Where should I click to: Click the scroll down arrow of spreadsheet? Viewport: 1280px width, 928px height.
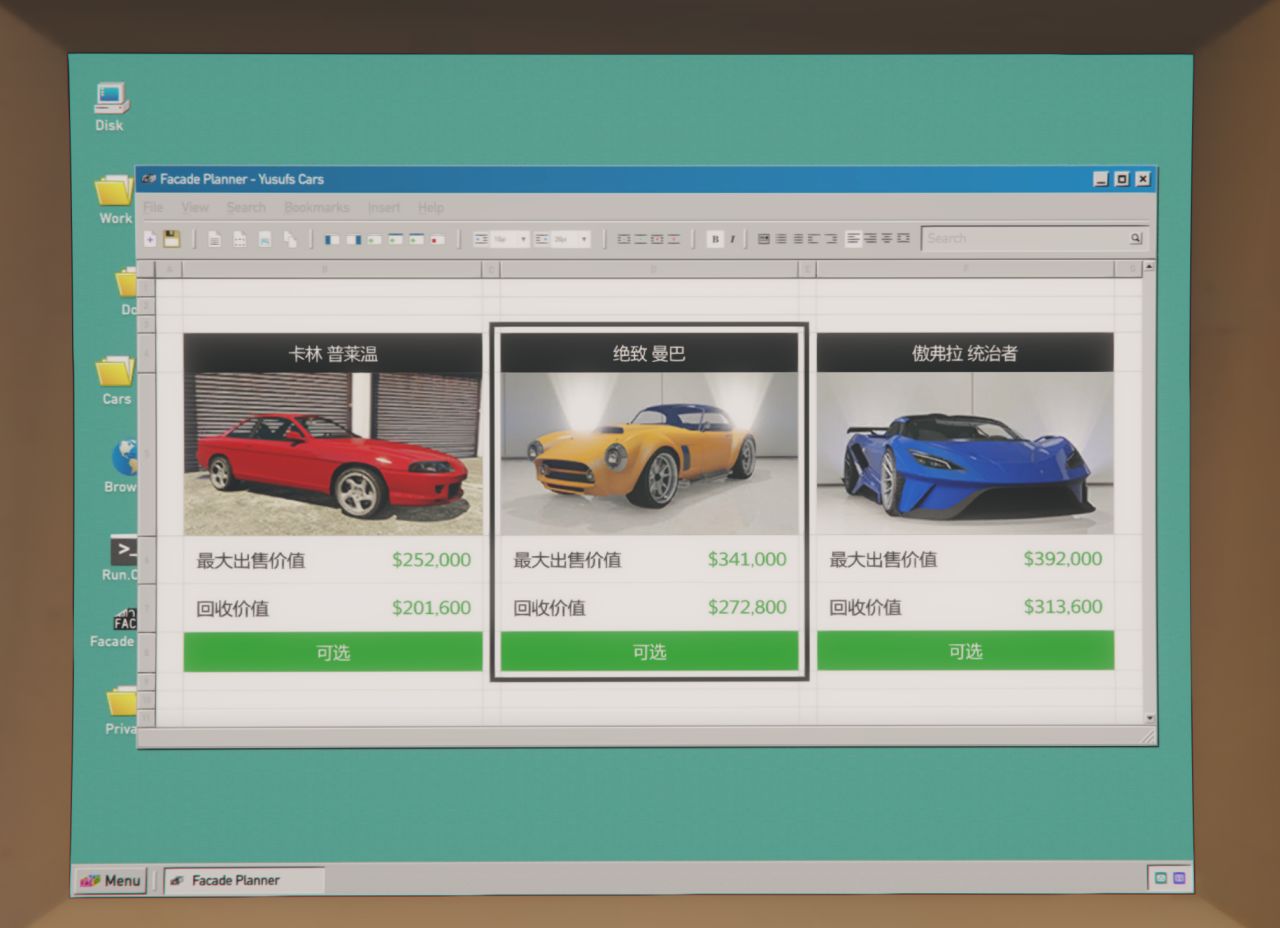tap(1149, 718)
